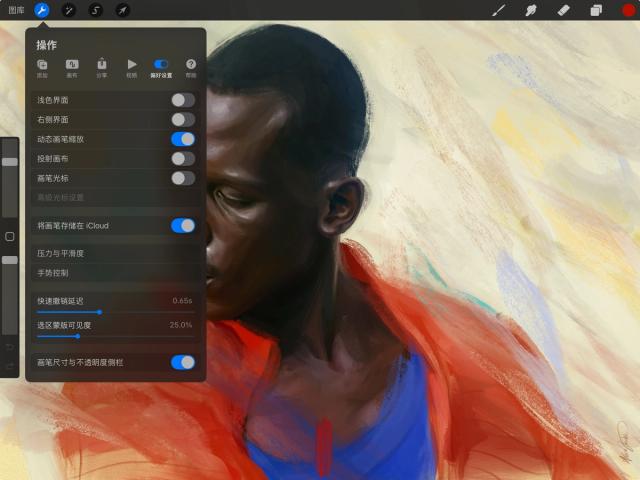Return to the 图库 gallery
Image resolution: width=640 pixels, height=480 pixels.
[16, 10]
